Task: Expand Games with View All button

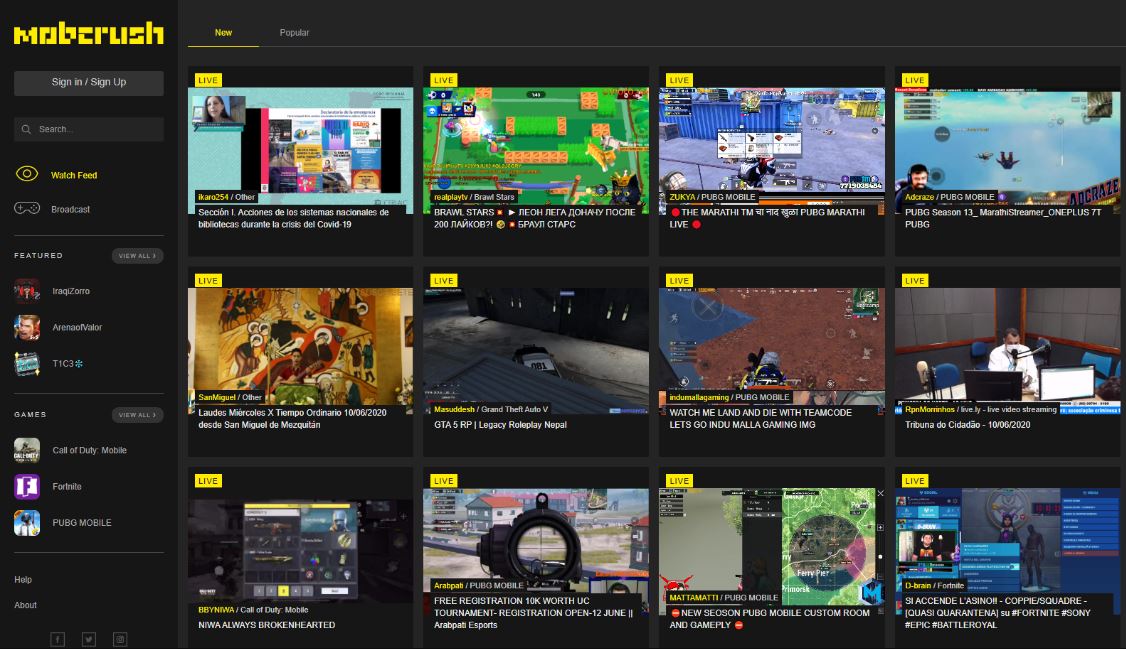Action: 137,415
